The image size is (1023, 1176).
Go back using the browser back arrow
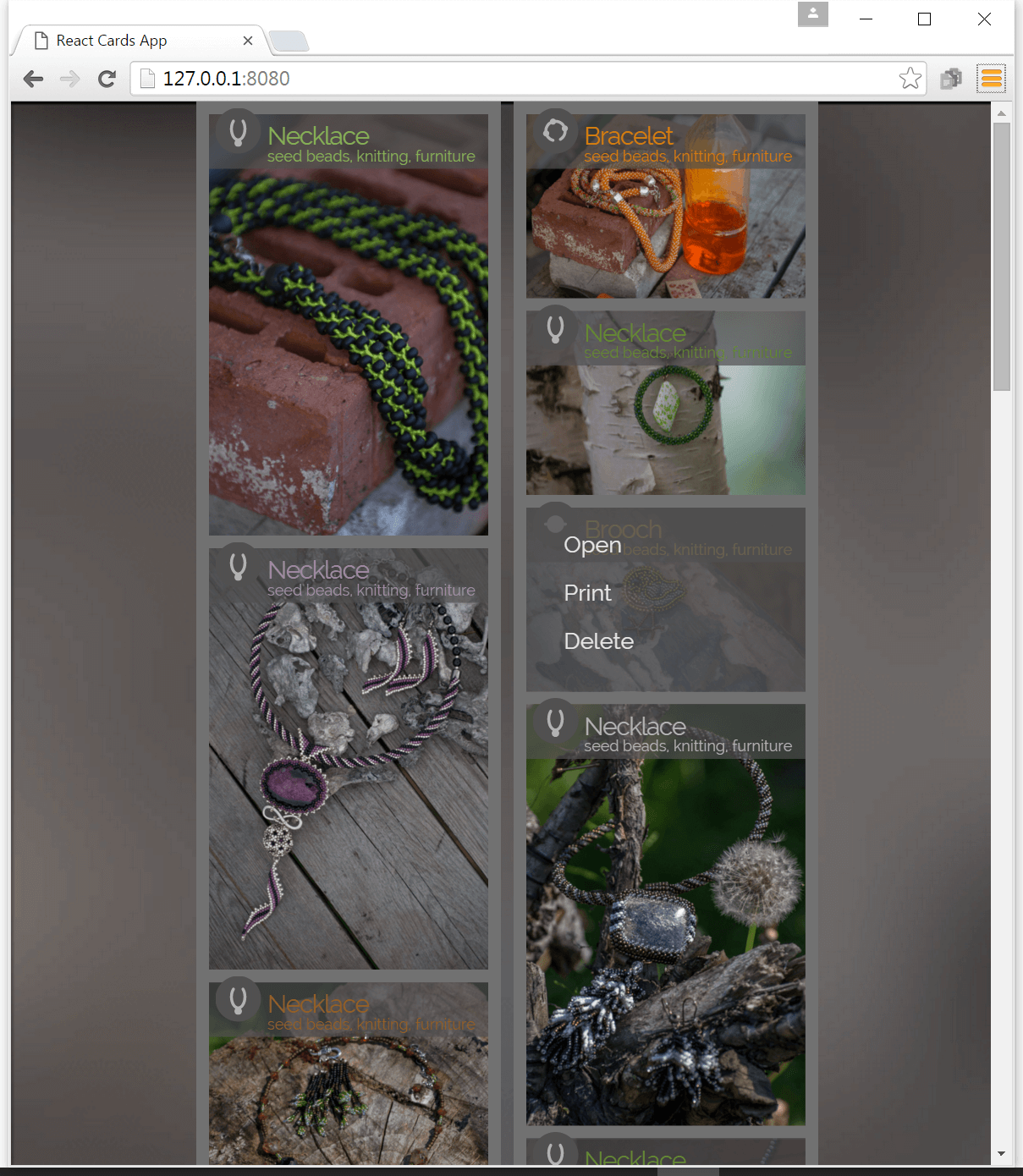pyautogui.click(x=34, y=79)
